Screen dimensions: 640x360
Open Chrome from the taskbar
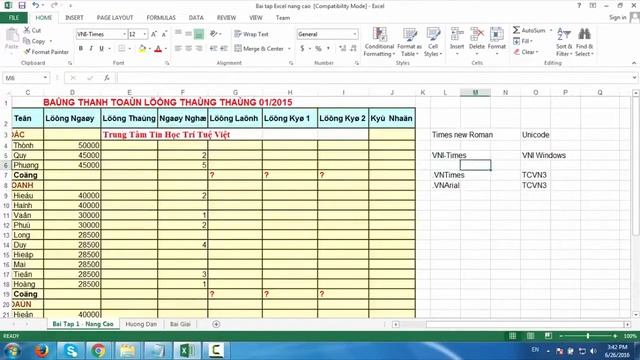pyautogui.click(x=98, y=350)
